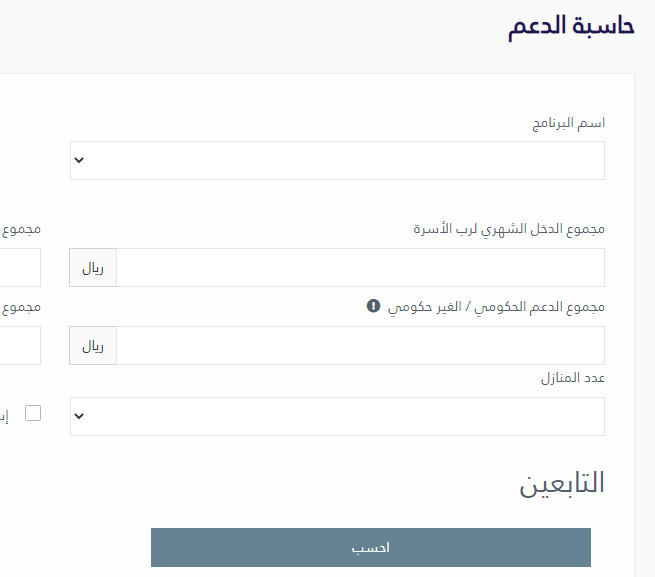Click the chevron arrow in عدد المنازل select
This screenshot has width=655, height=577.
click(79, 416)
